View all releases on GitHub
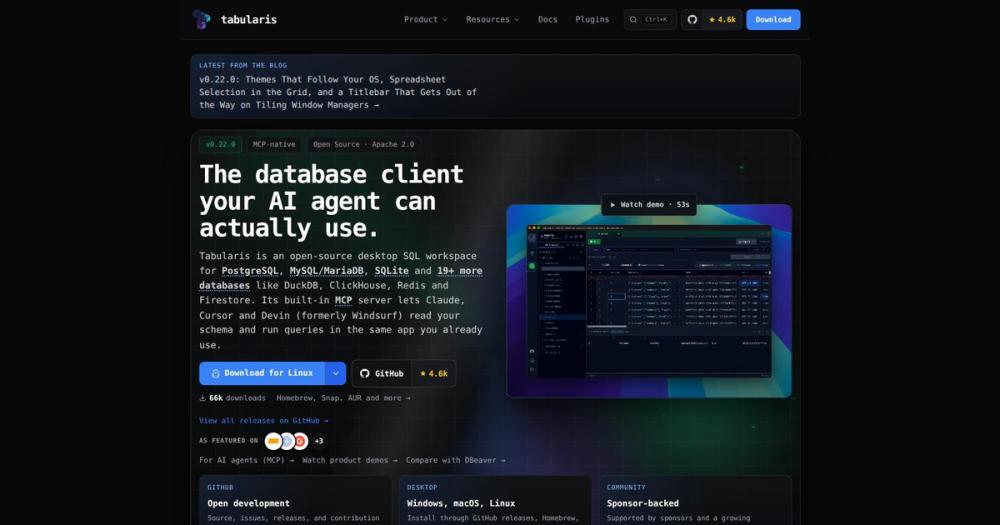 pyautogui.click(x=263, y=420)
